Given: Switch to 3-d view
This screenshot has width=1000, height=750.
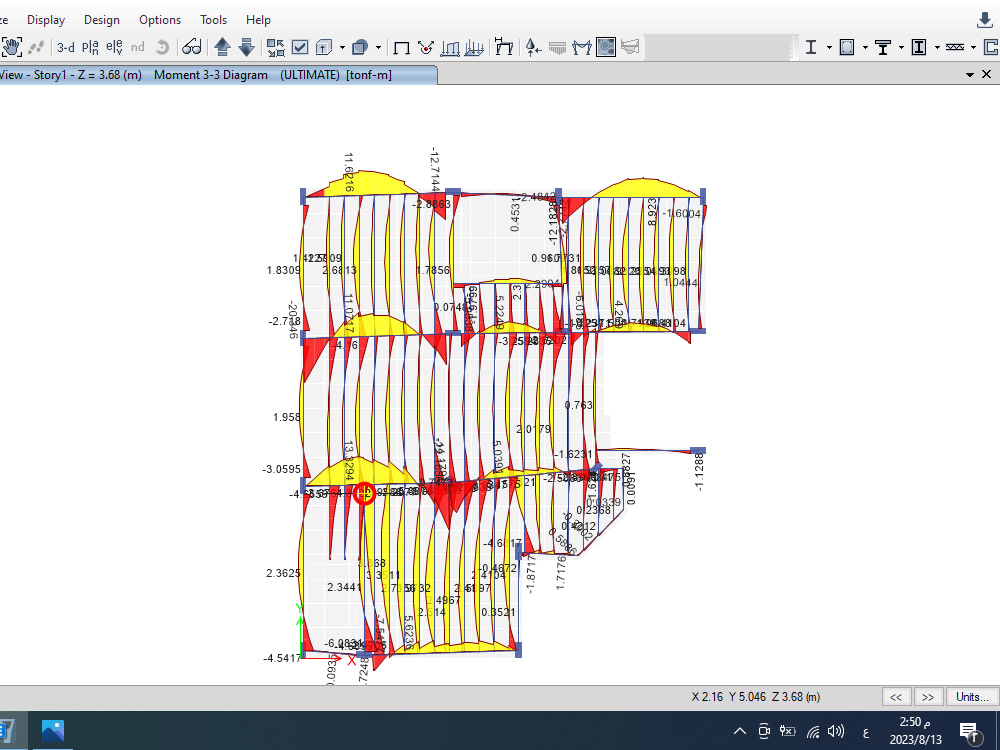Looking at the screenshot, I should coord(66,46).
